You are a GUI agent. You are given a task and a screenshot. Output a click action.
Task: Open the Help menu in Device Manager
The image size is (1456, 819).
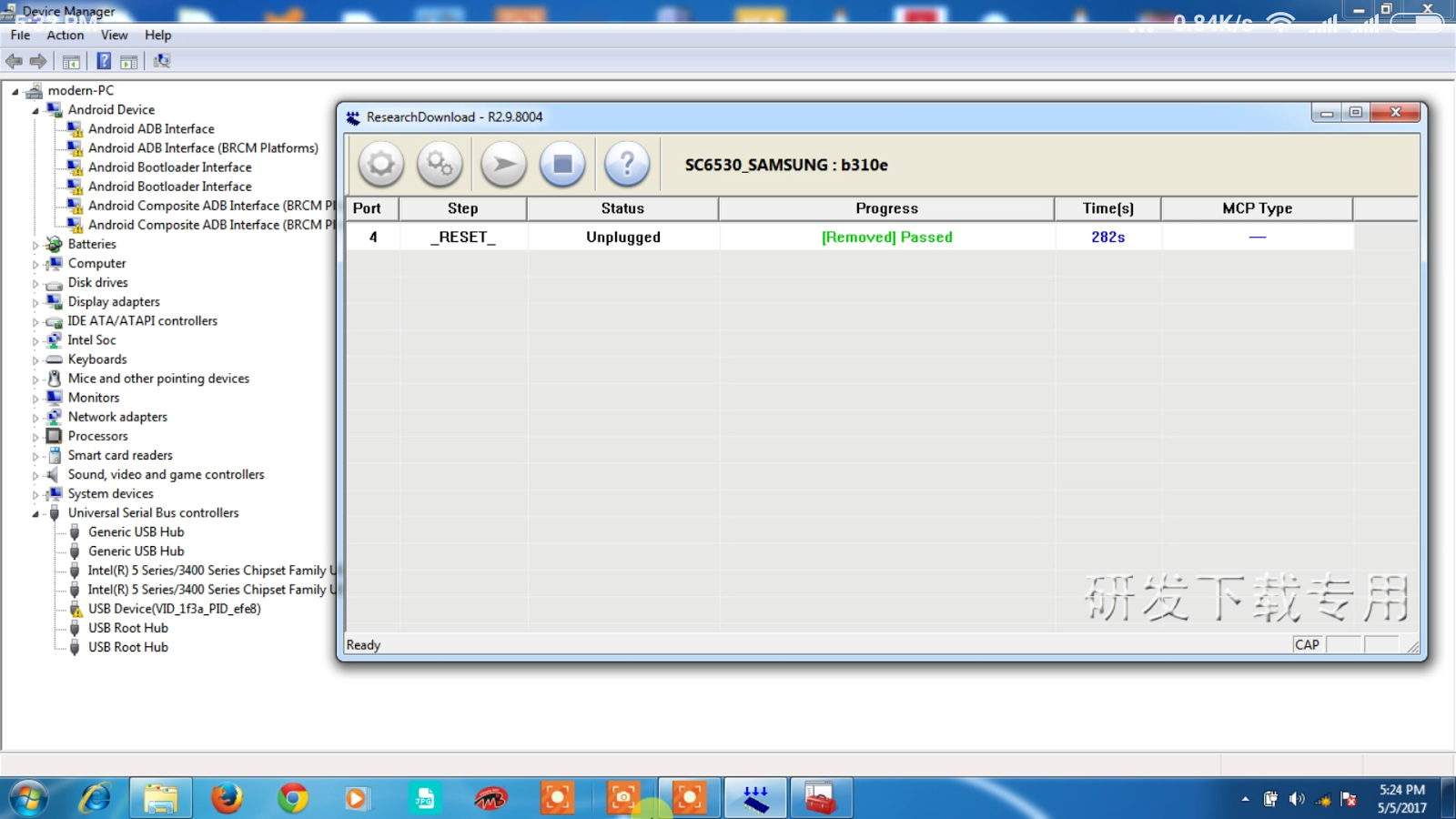pyautogui.click(x=157, y=35)
